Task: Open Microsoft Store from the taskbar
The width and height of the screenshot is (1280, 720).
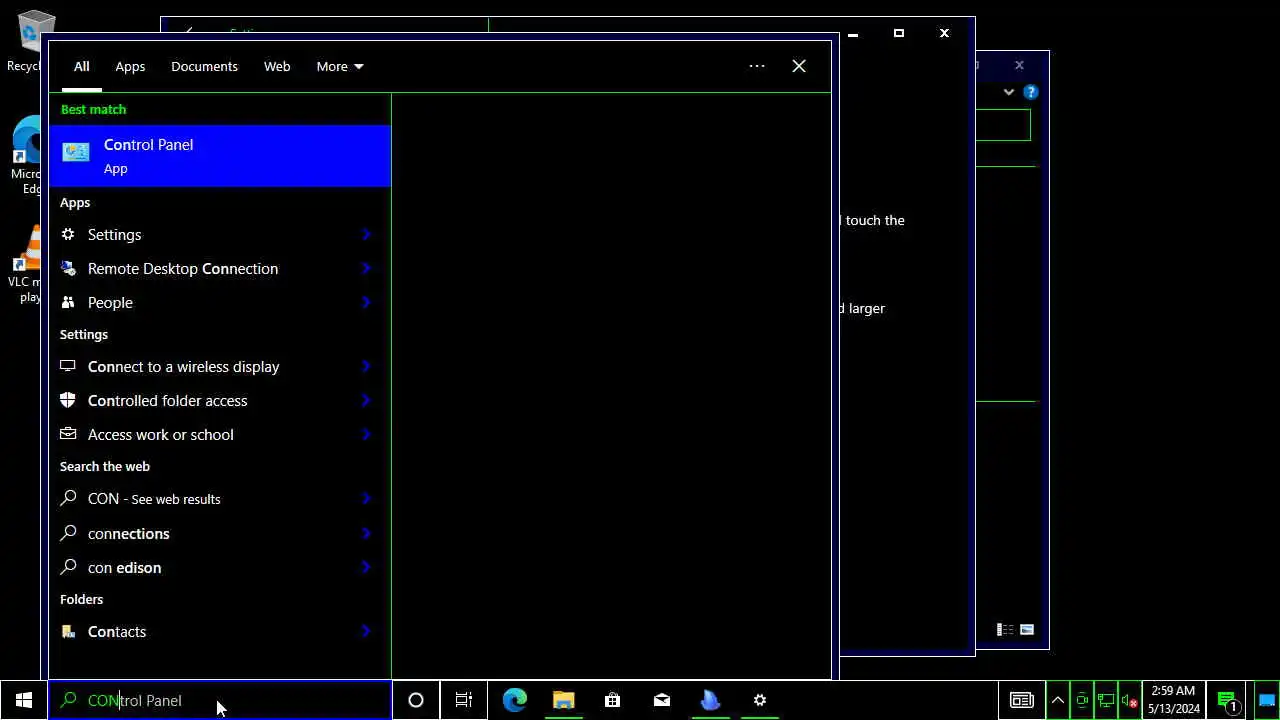Action: tap(612, 700)
